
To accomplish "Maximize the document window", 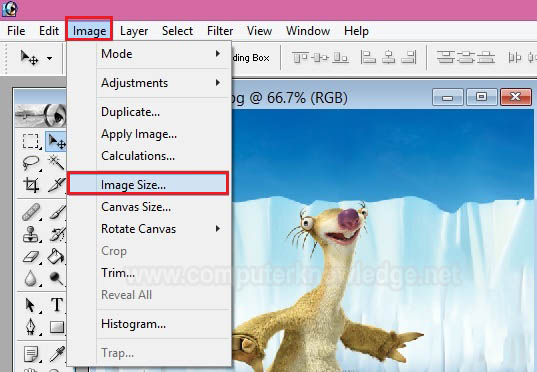I will tap(482, 97).
